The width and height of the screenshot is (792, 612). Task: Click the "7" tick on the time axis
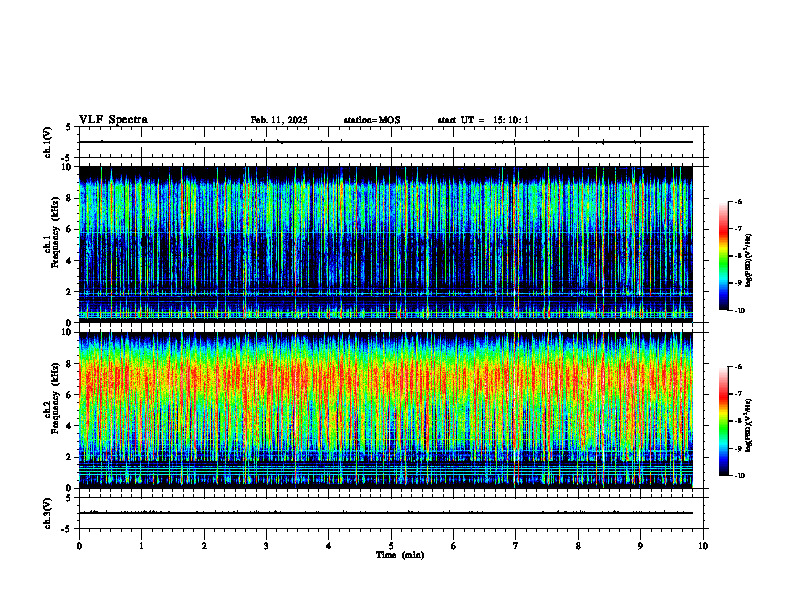click(516, 546)
